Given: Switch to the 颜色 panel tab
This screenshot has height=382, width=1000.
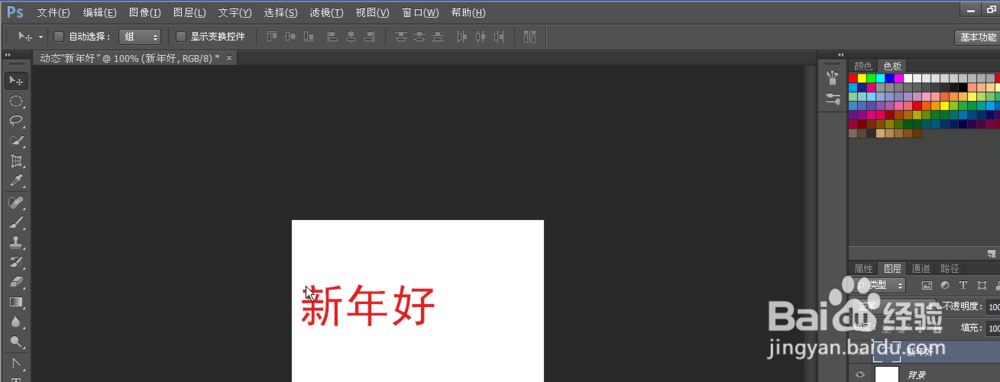Looking at the screenshot, I should pos(863,66).
